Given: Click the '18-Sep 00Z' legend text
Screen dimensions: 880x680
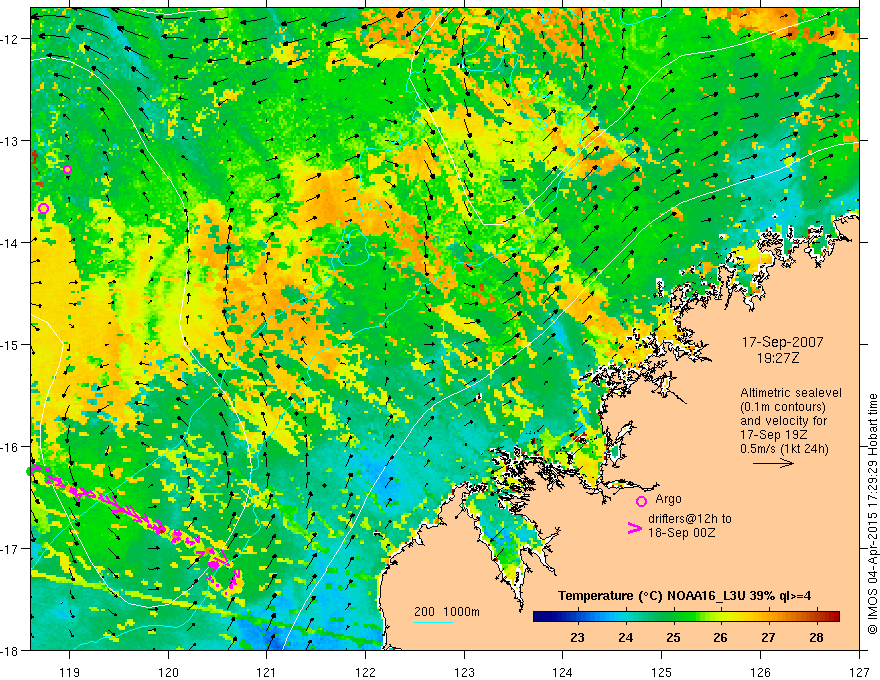Looking at the screenshot, I should coord(681,532).
